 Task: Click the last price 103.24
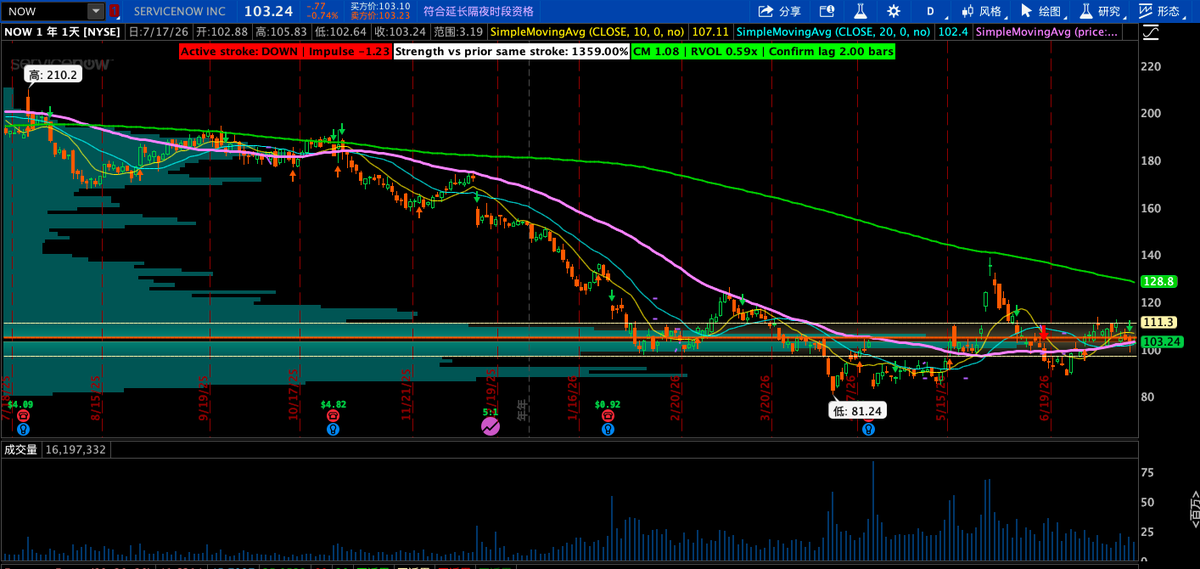[x=267, y=11]
